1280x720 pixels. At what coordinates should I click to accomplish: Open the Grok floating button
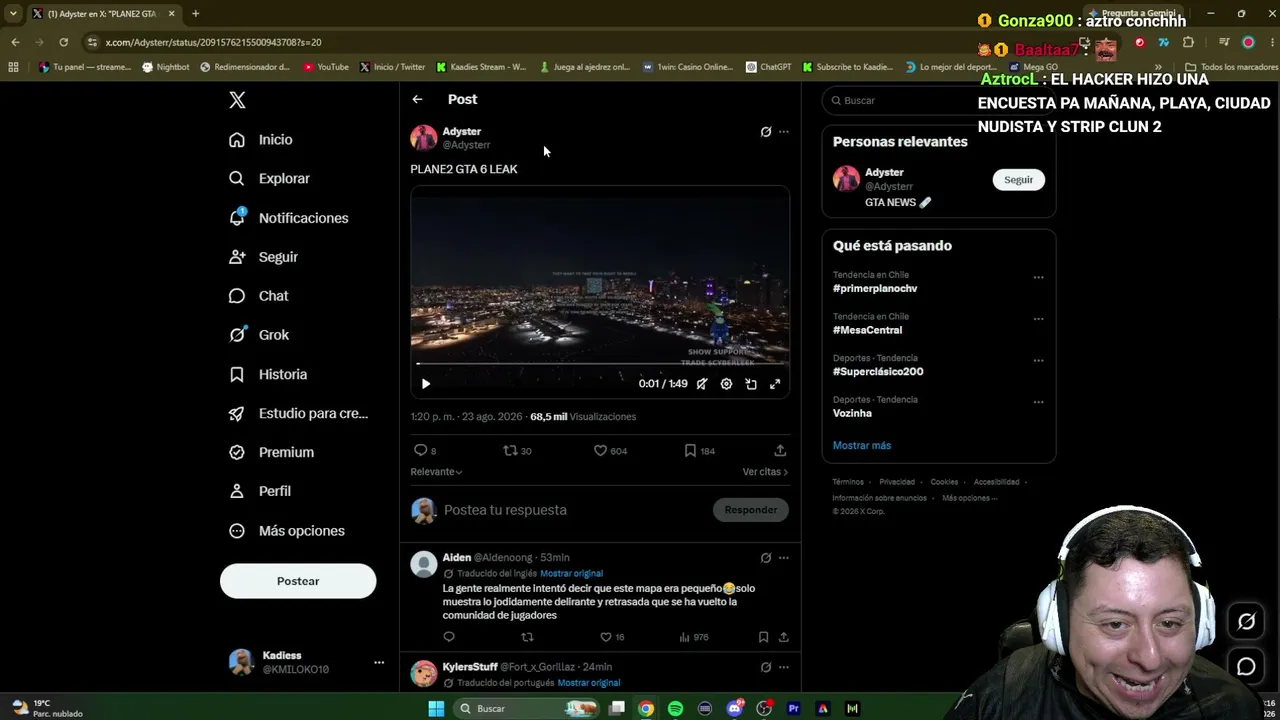click(x=1246, y=622)
